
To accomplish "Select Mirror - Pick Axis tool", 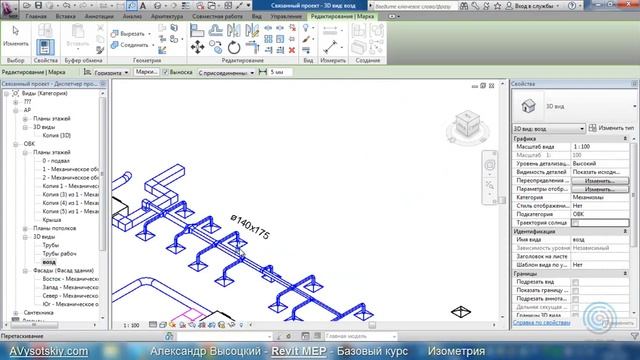I will pyautogui.click(x=234, y=30).
